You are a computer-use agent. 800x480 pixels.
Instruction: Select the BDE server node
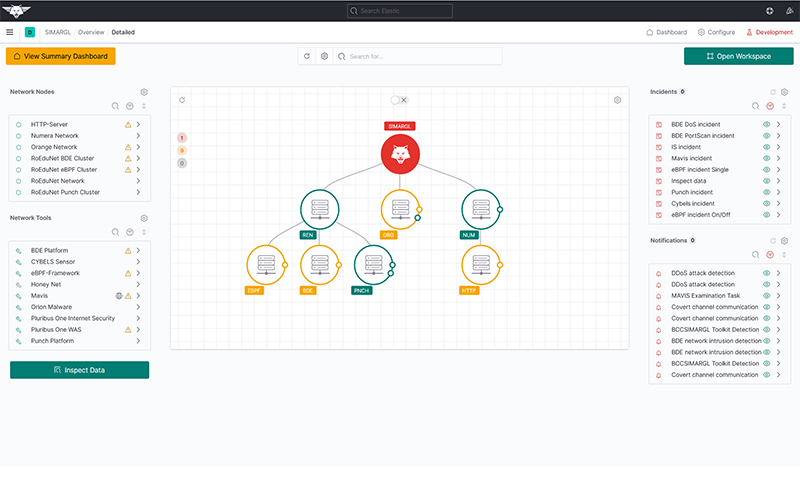tap(319, 265)
